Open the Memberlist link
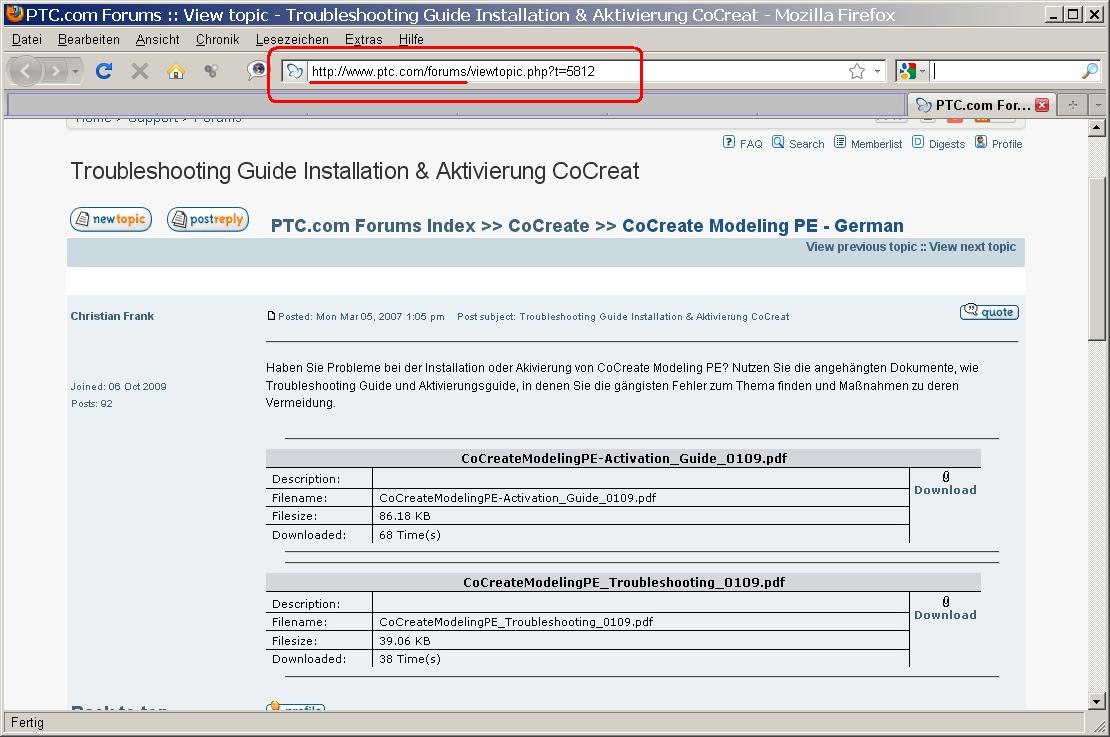This screenshot has width=1110, height=737. (x=876, y=144)
